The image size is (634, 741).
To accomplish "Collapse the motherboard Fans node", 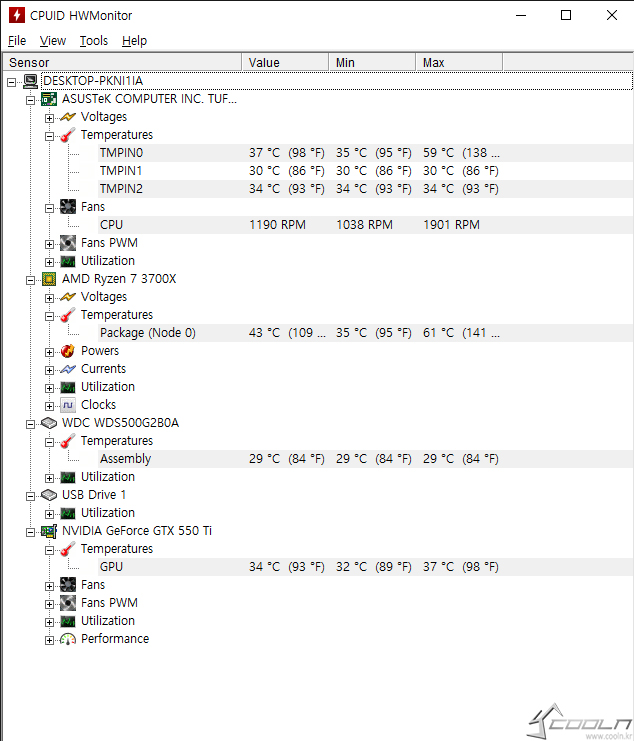I will click(x=49, y=208).
